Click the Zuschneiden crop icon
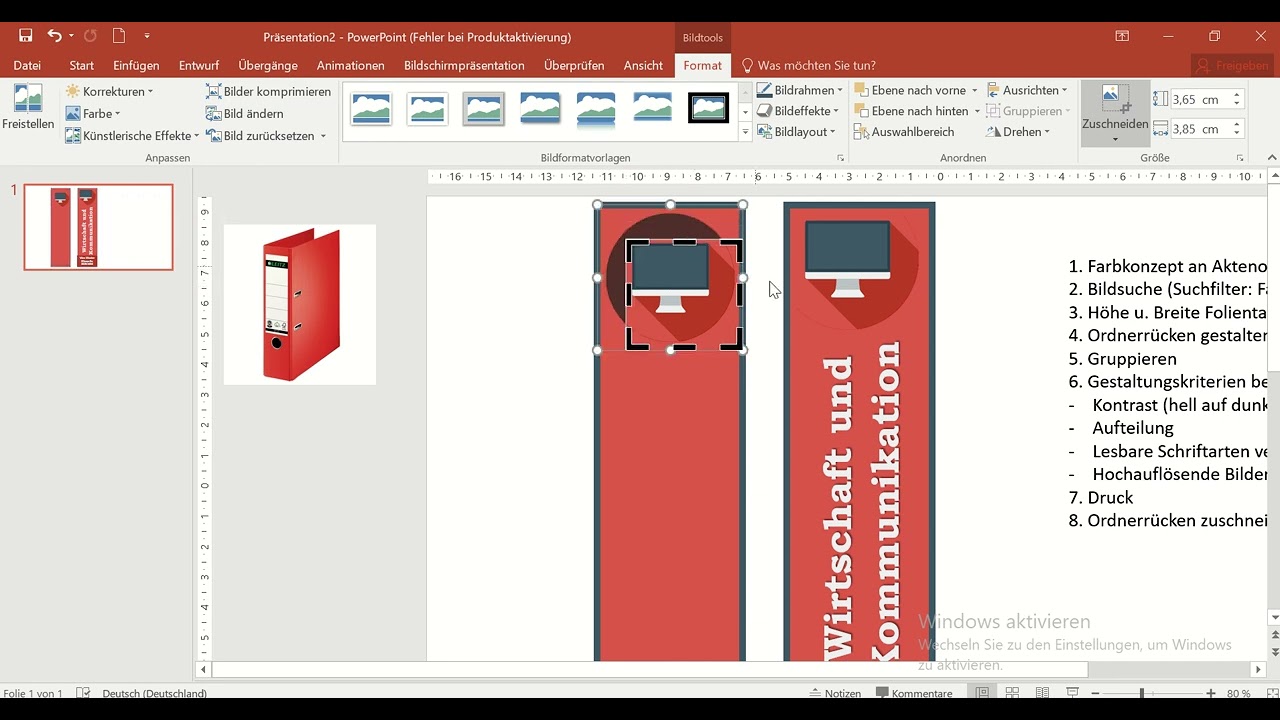Viewport: 1280px width, 720px height. tap(1115, 100)
